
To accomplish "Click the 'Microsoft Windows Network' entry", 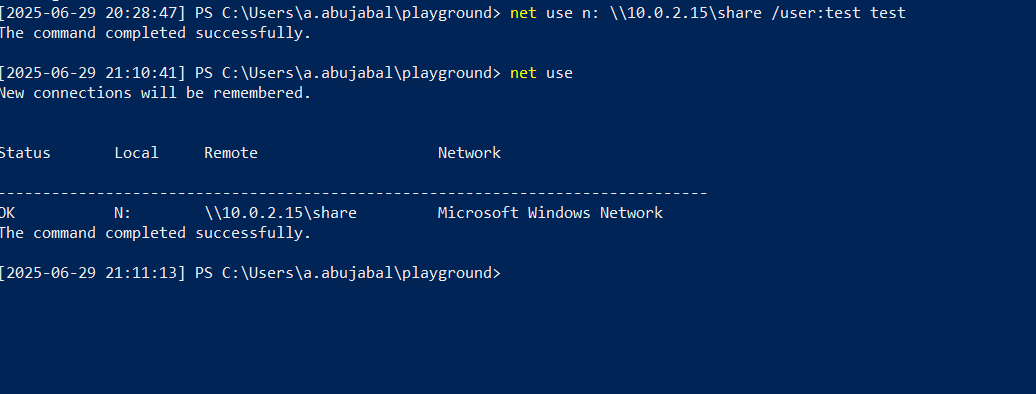I will (x=550, y=213).
